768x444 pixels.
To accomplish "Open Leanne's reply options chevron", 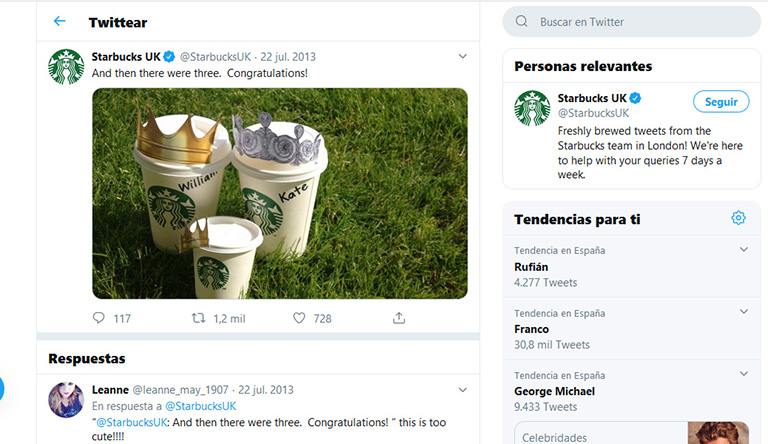I will (462, 389).
